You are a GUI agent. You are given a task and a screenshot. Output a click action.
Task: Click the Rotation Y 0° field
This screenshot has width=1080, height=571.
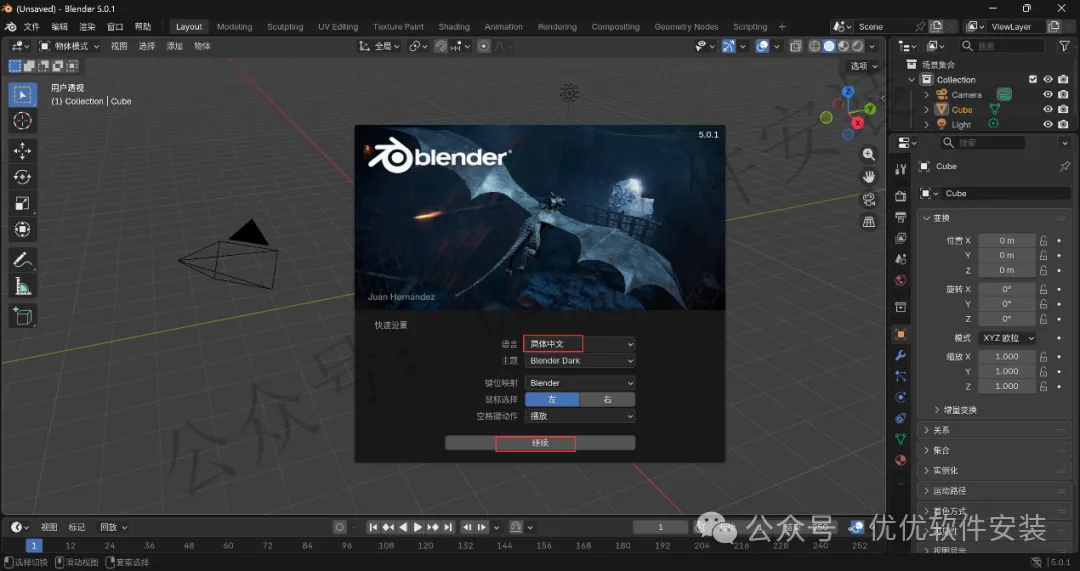click(x=1007, y=304)
